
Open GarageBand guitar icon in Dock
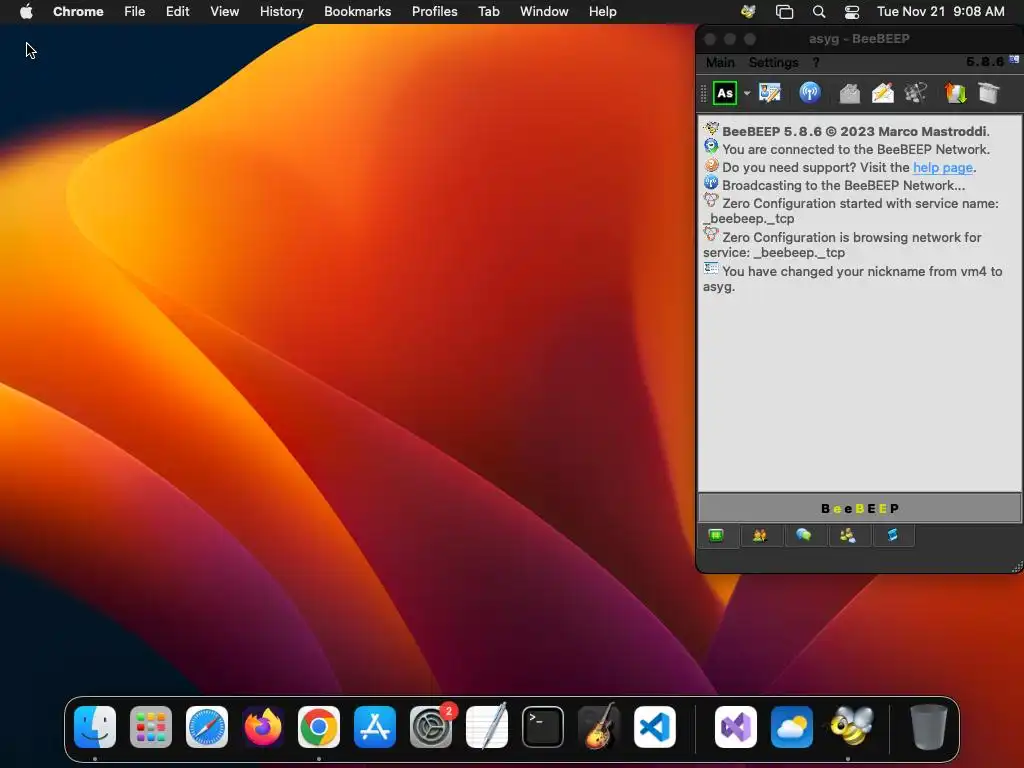pyautogui.click(x=599, y=727)
